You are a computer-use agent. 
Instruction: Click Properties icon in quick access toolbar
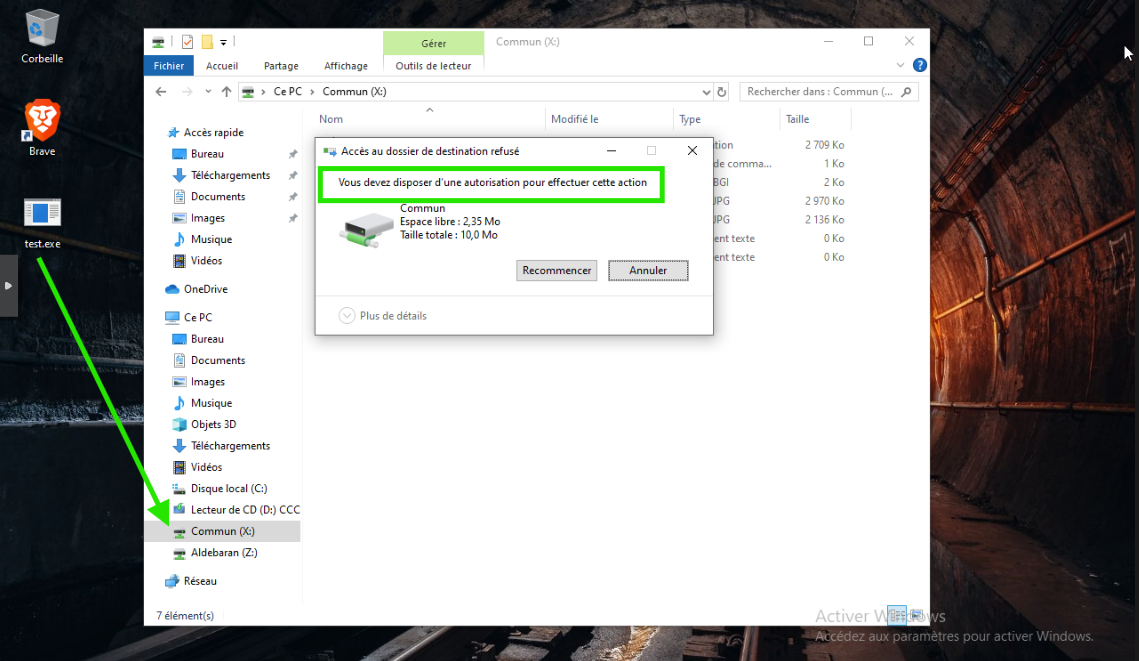(187, 42)
